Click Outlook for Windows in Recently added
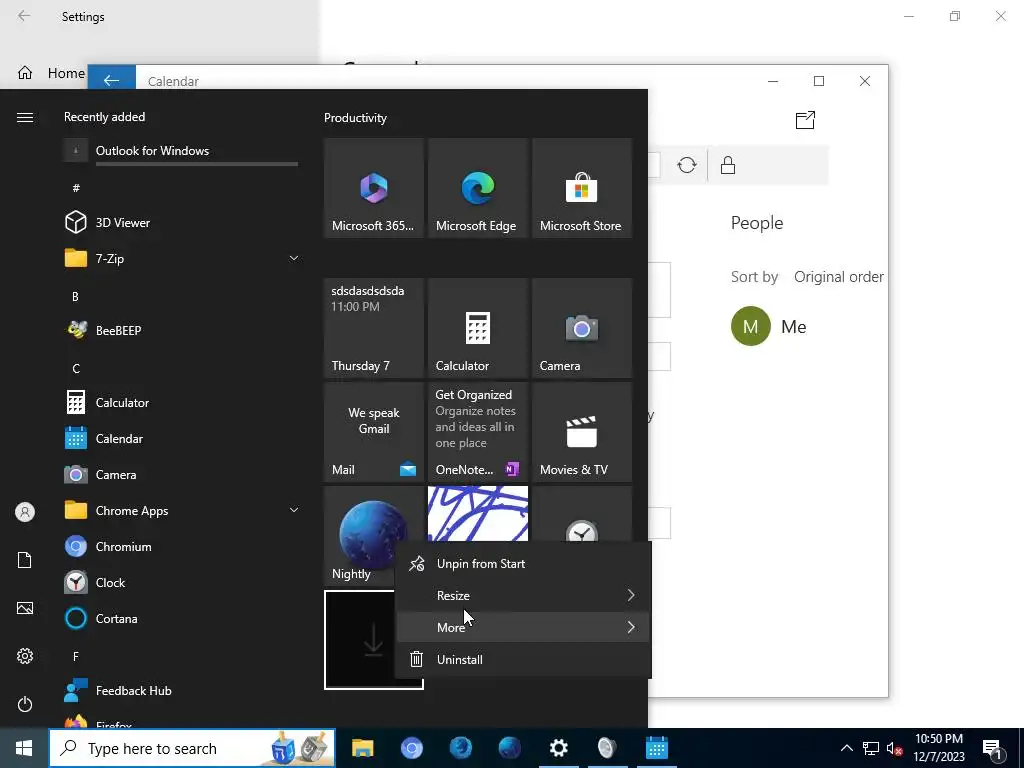The height and width of the screenshot is (768, 1024). click(x=182, y=151)
